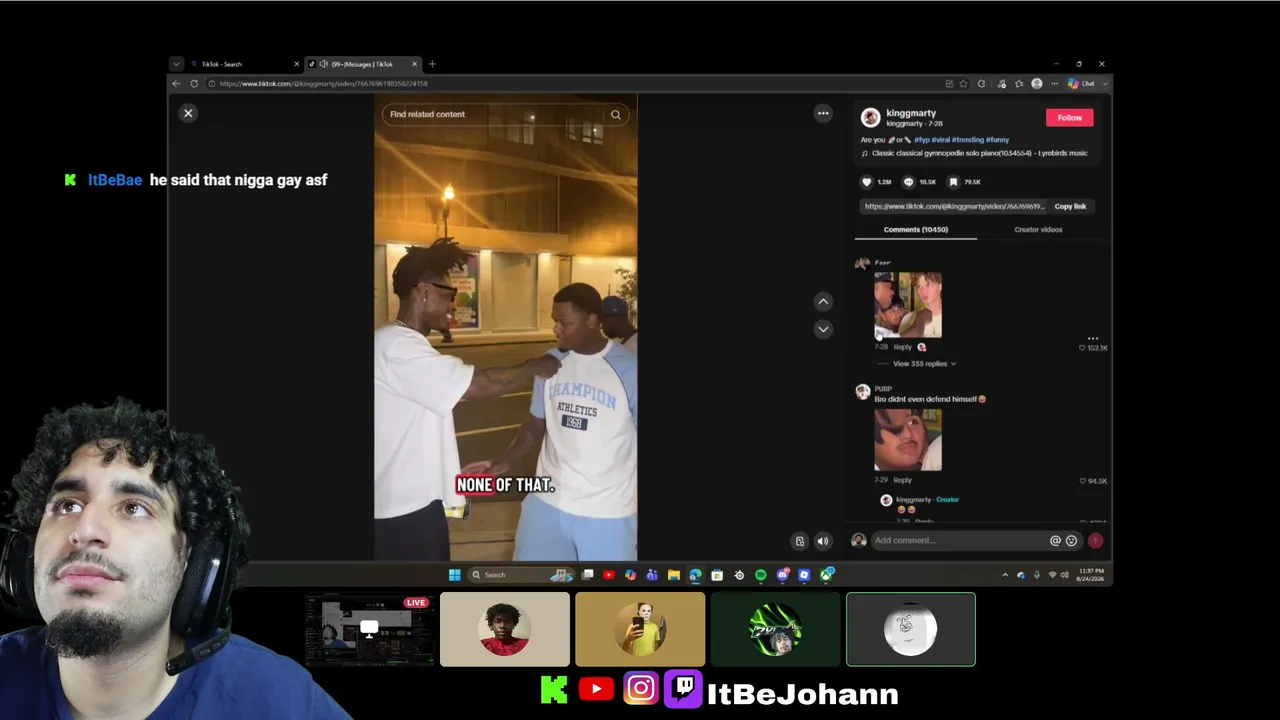Select the green logo participant tile

tap(776, 630)
